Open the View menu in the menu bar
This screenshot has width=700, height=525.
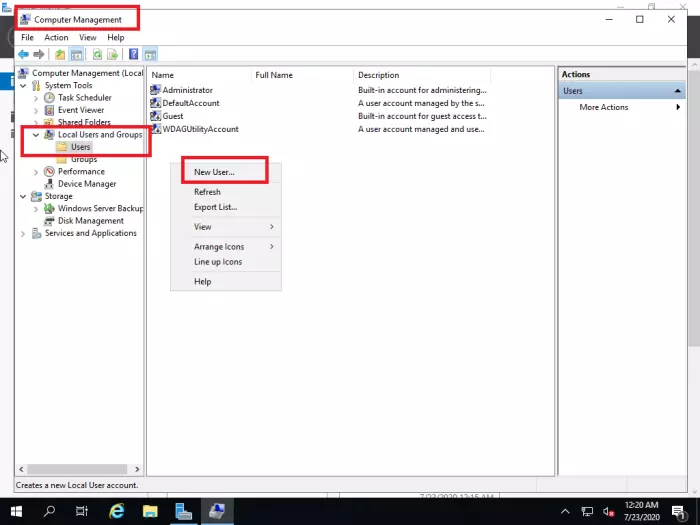coord(88,38)
